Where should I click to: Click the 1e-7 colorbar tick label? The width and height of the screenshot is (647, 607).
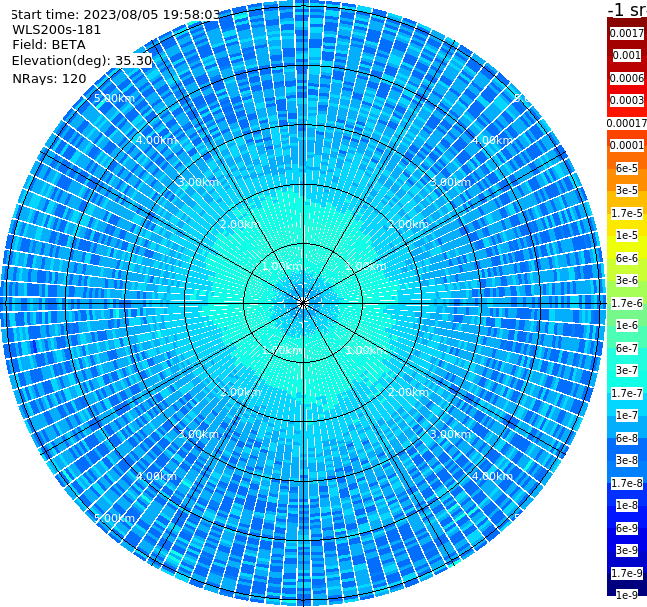pyautogui.click(x=627, y=415)
